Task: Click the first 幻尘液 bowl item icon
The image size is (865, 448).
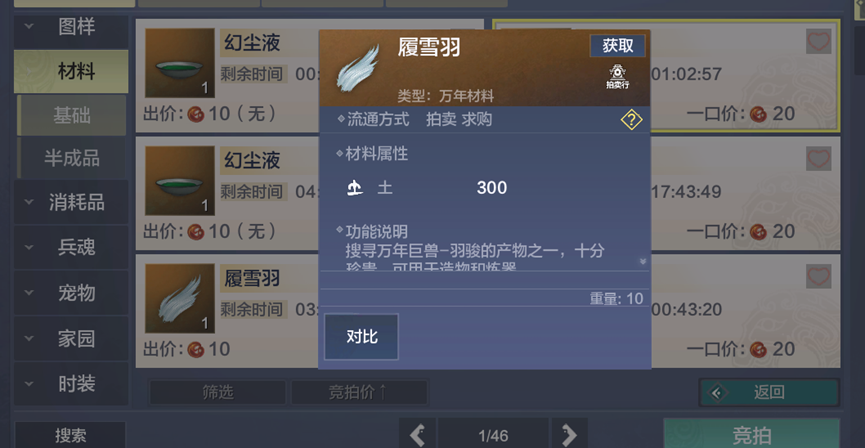Action: 180,63
